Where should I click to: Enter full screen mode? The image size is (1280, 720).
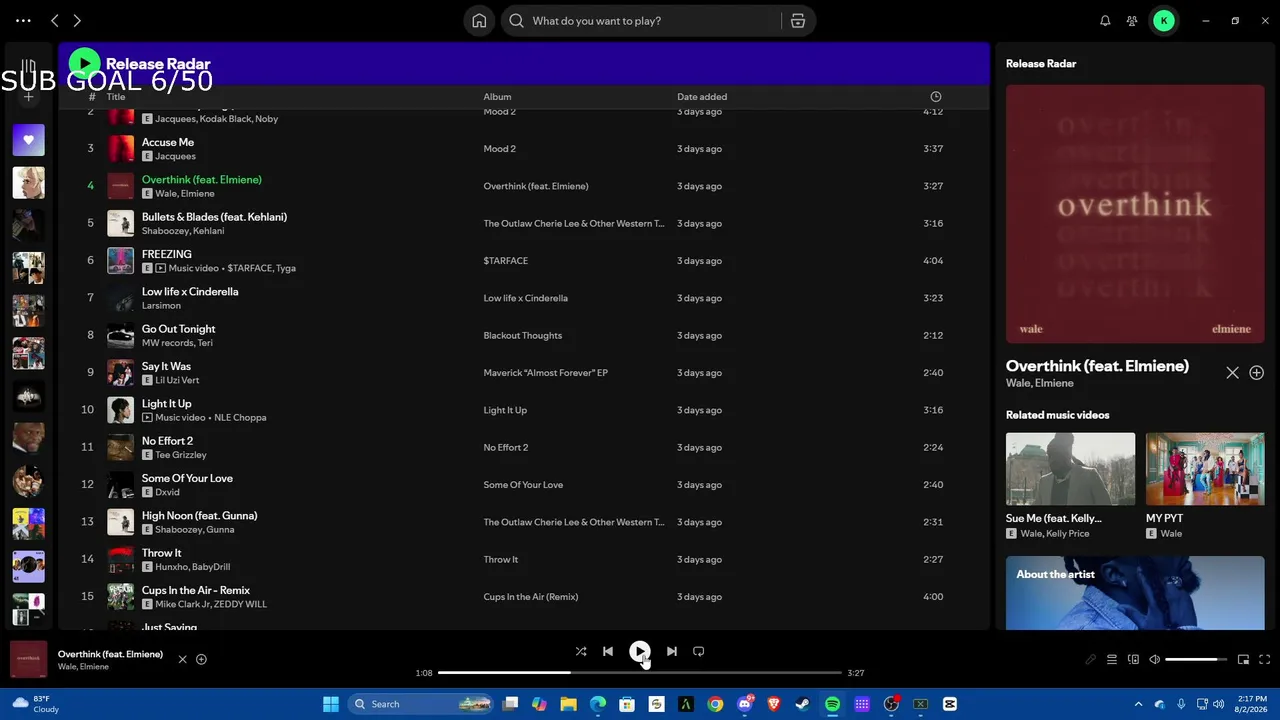pyautogui.click(x=1265, y=660)
